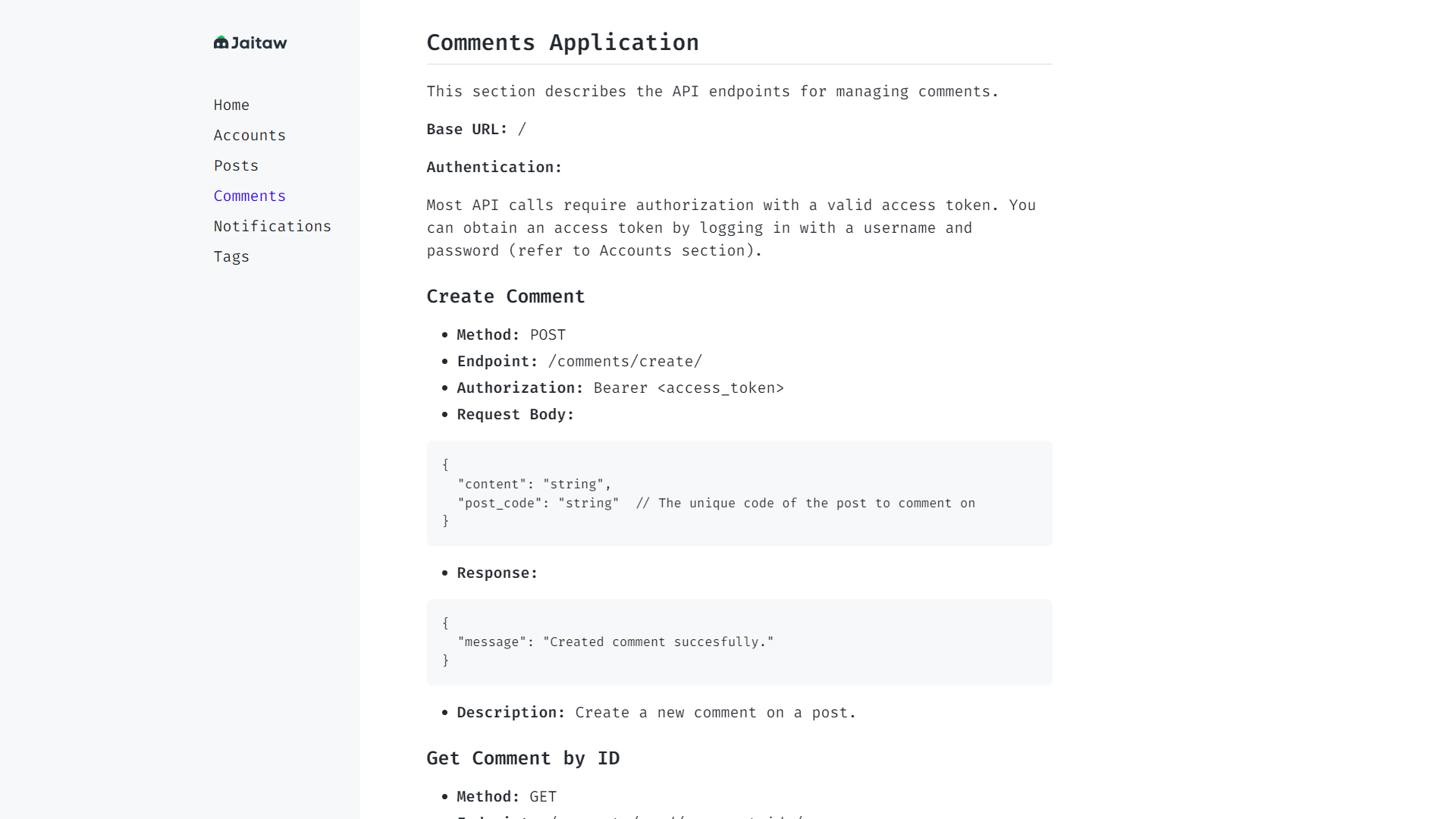Click the access token explanation paragraph
This screenshot has height=819, width=1456.
[x=730, y=227]
